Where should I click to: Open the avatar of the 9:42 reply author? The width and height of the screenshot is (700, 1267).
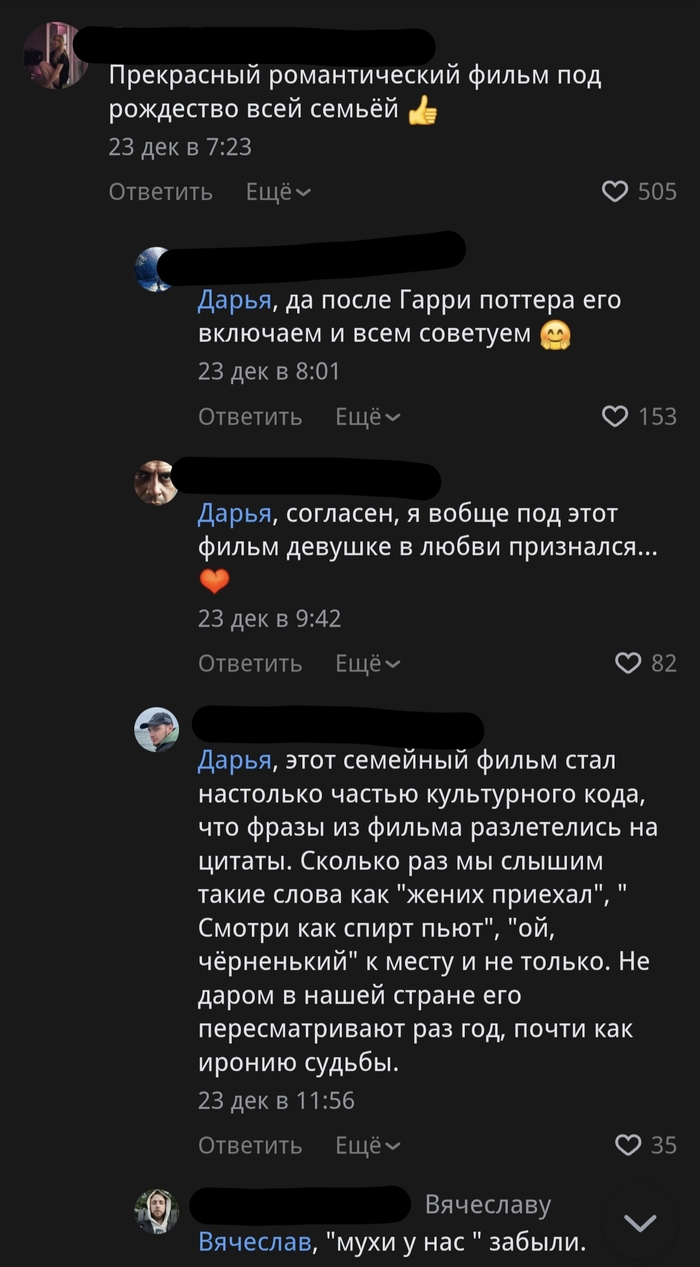[155, 483]
